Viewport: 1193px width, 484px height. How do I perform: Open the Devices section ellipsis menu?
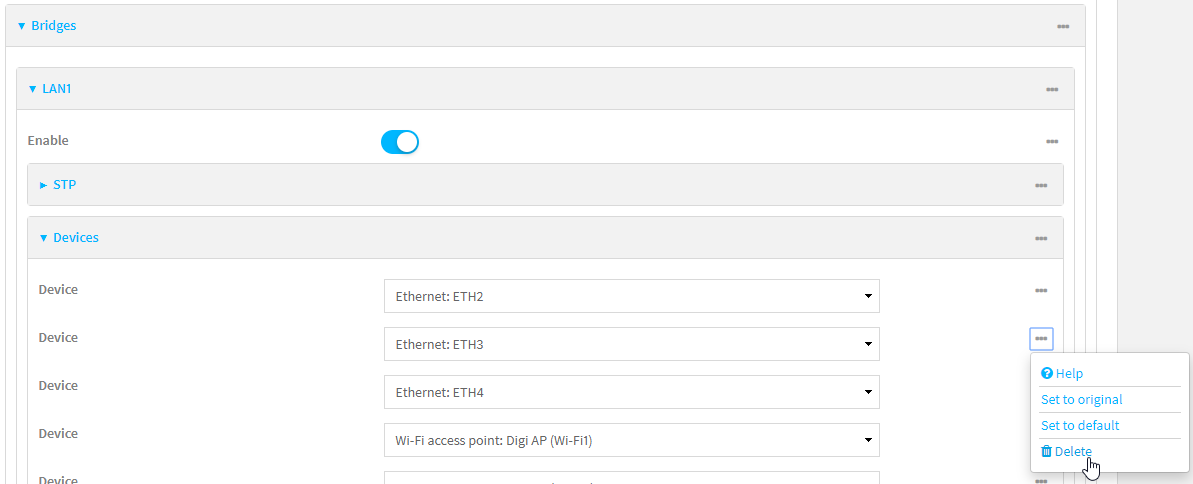tap(1041, 238)
